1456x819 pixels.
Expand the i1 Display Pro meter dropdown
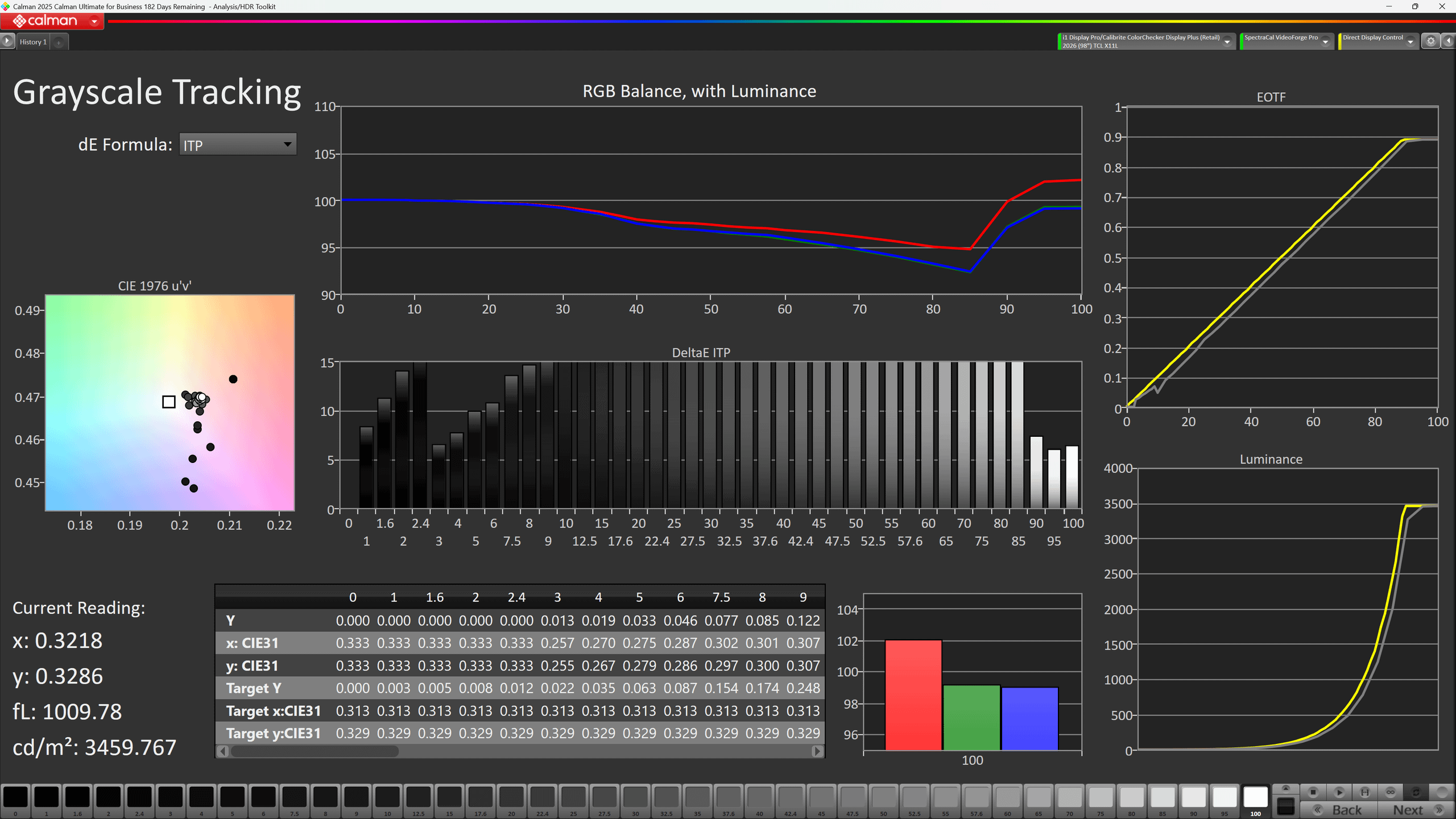(1227, 42)
